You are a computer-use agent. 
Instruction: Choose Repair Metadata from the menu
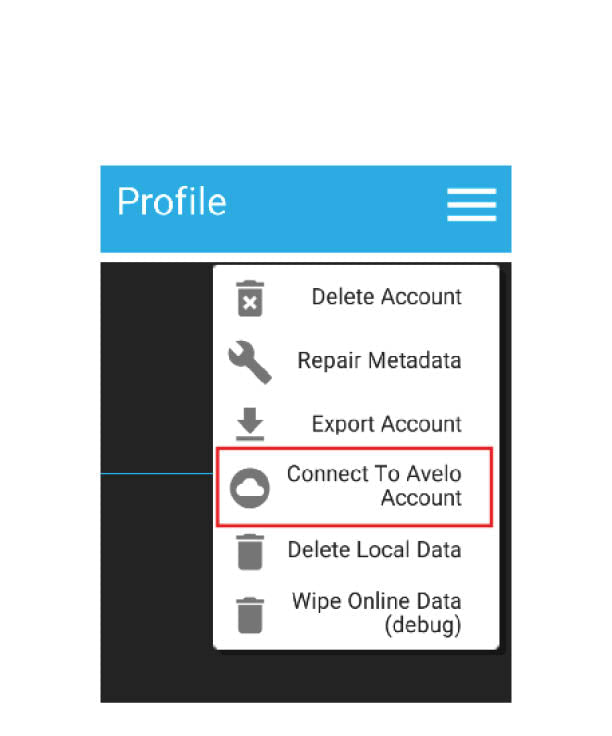(x=356, y=361)
